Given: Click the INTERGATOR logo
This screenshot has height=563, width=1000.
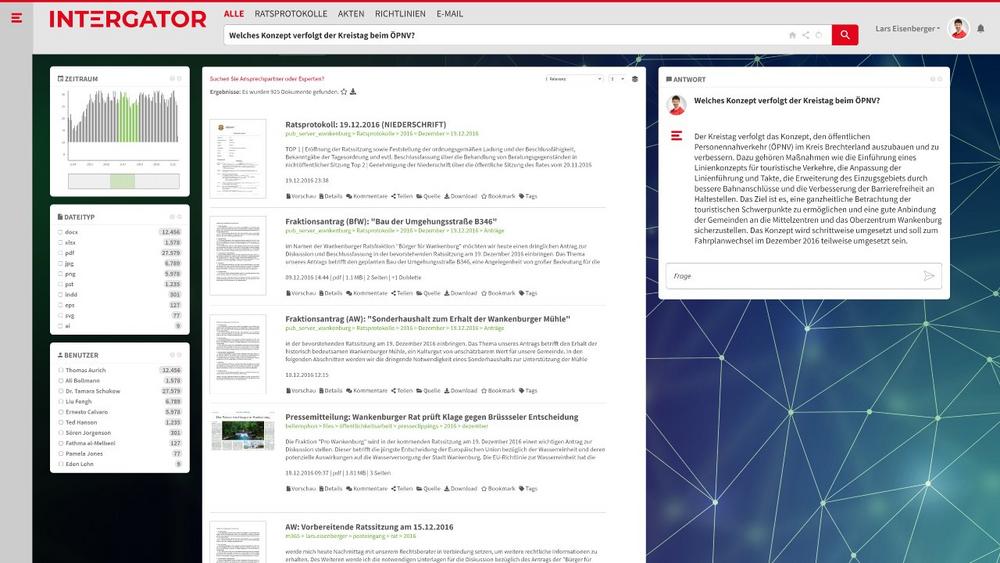Looking at the screenshot, I should [128, 19].
